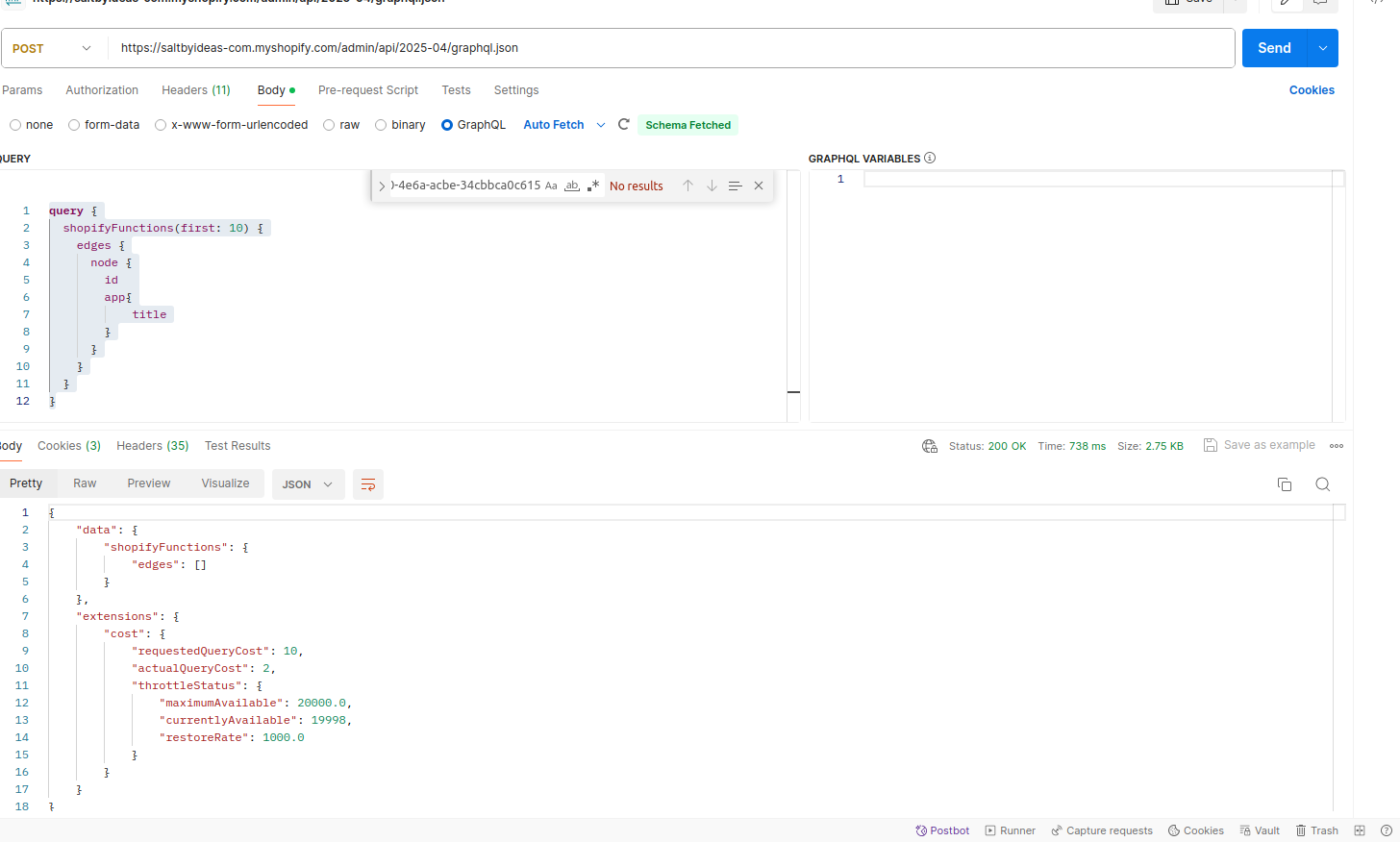Open the JSON format dropdown
This screenshot has width=1400, height=842.
[307, 484]
